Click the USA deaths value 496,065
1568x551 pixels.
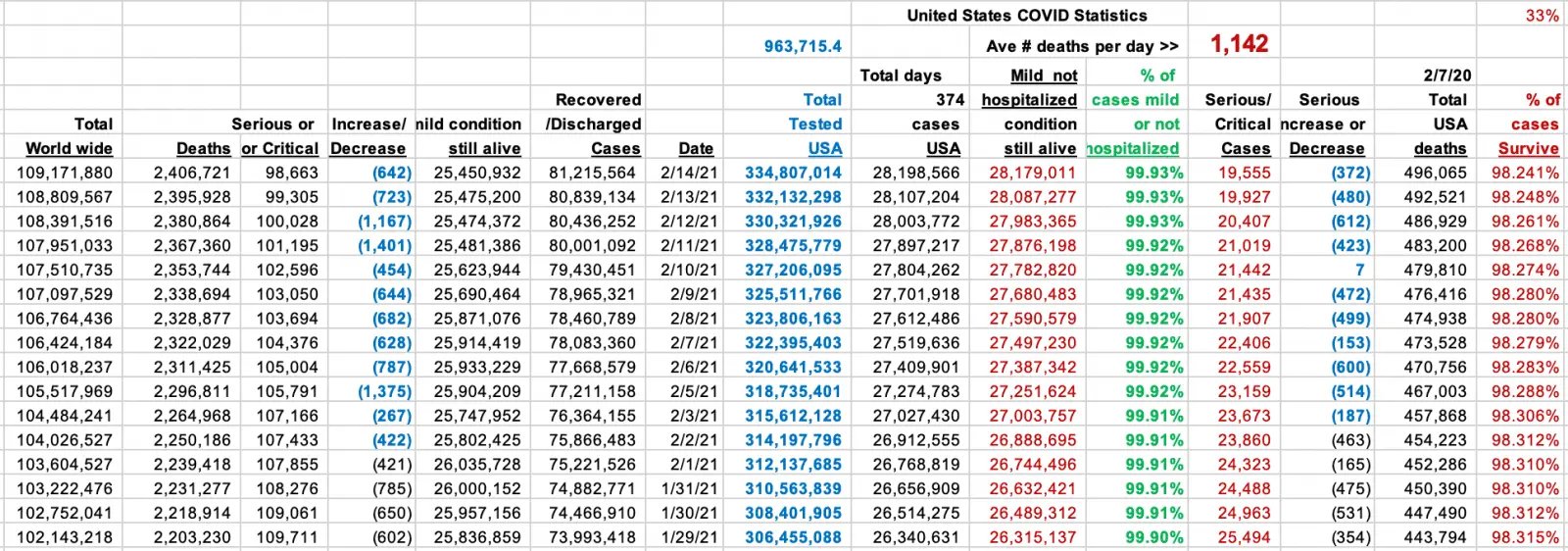[1435, 173]
